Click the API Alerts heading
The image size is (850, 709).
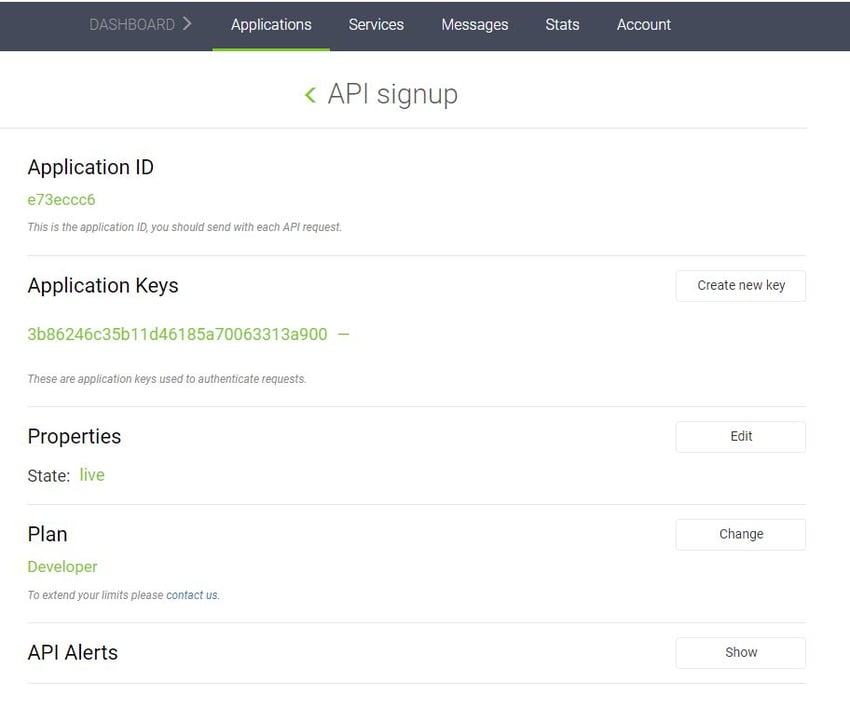73,653
